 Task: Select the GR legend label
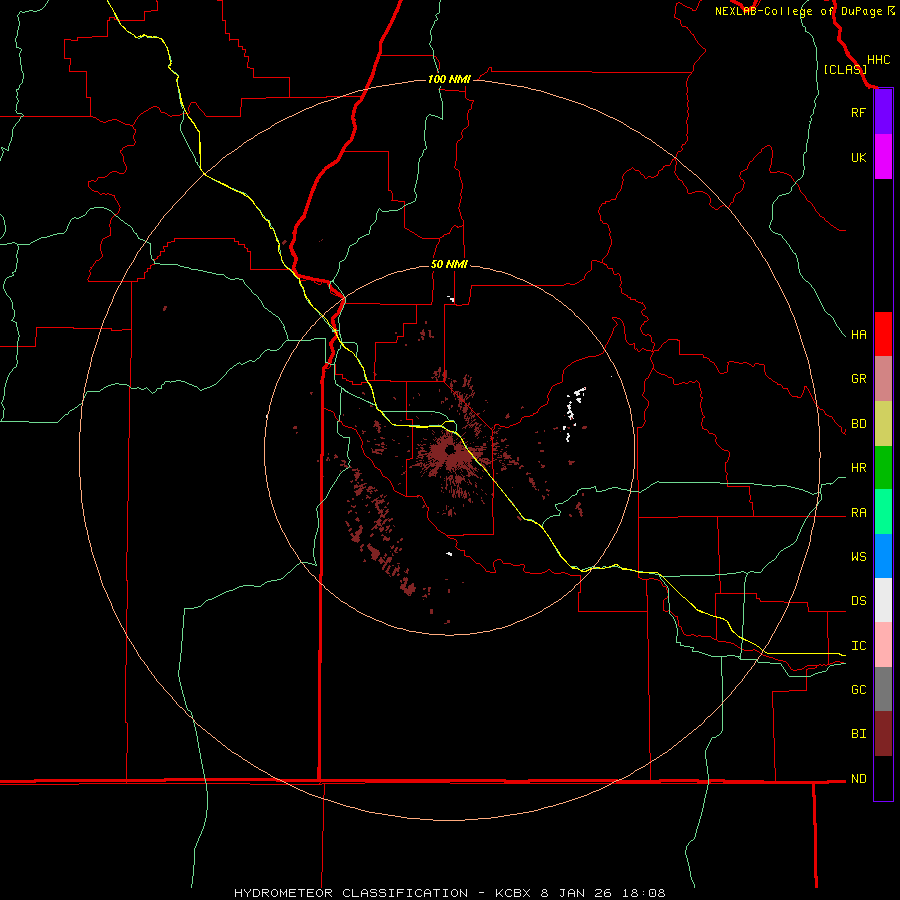click(858, 379)
